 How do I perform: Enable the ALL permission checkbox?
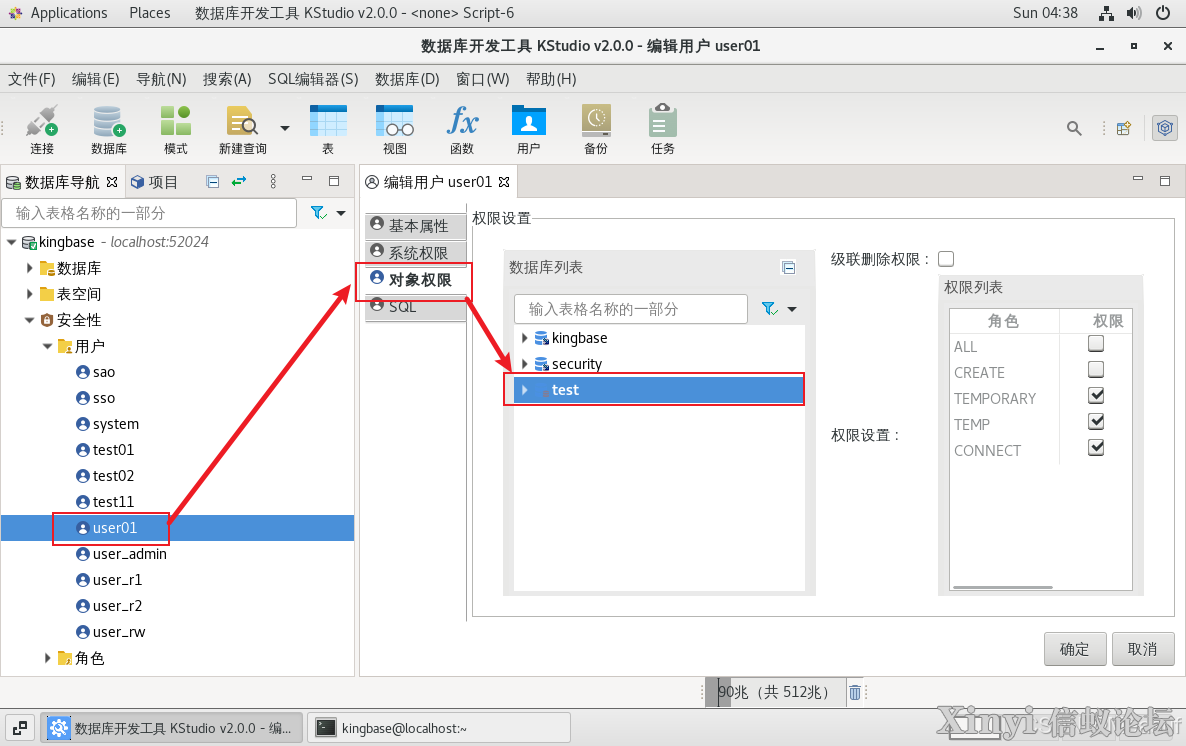[1095, 344]
